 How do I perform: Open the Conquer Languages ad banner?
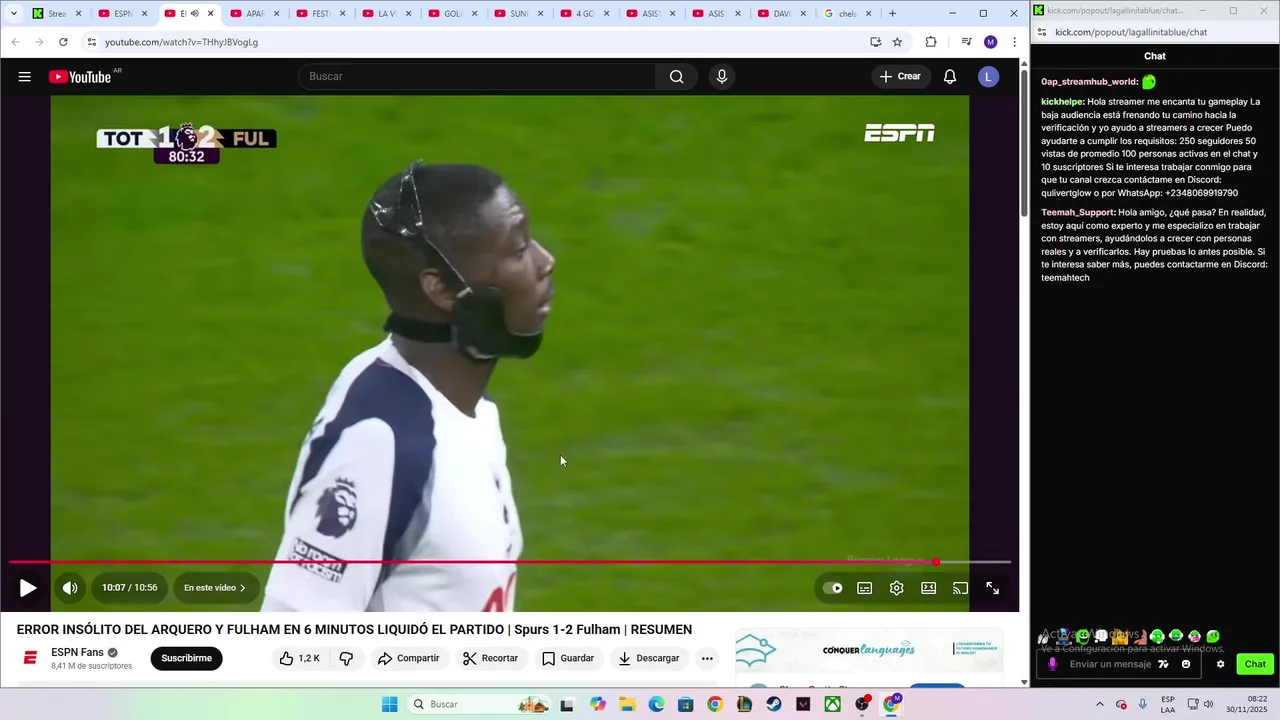coord(868,651)
